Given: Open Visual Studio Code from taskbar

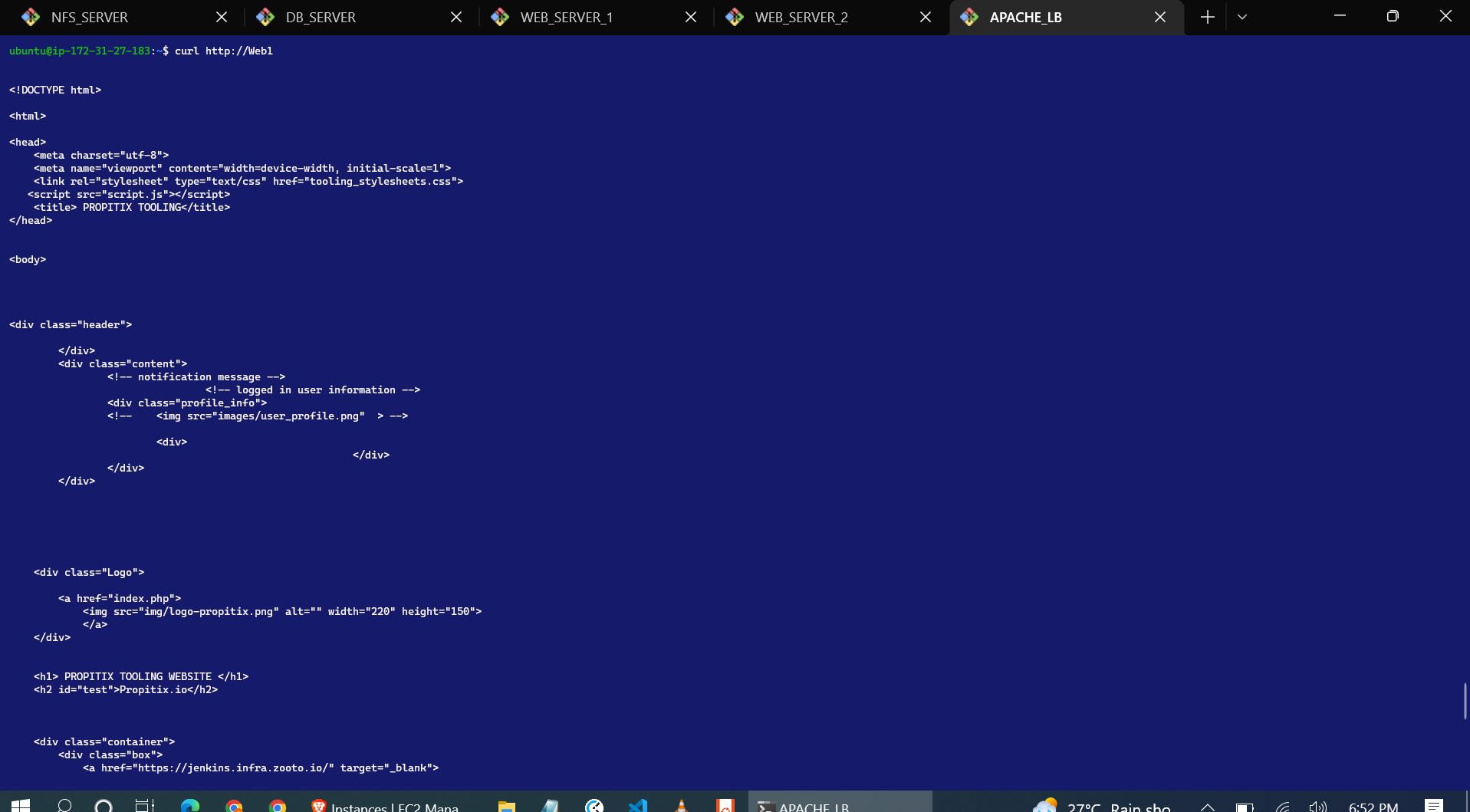Looking at the screenshot, I should click(638, 805).
